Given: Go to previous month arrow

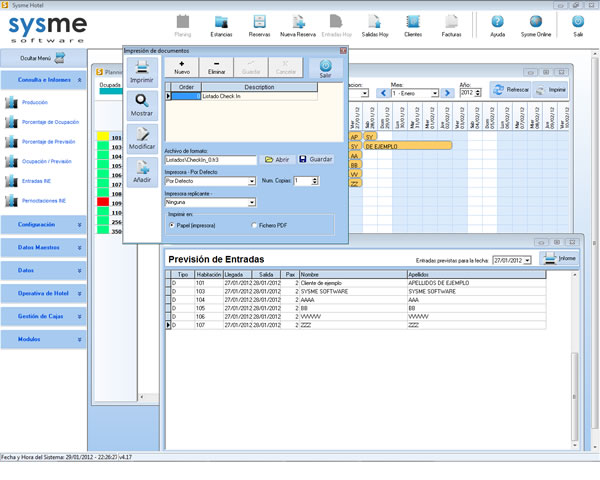Looking at the screenshot, I should pos(383,93).
